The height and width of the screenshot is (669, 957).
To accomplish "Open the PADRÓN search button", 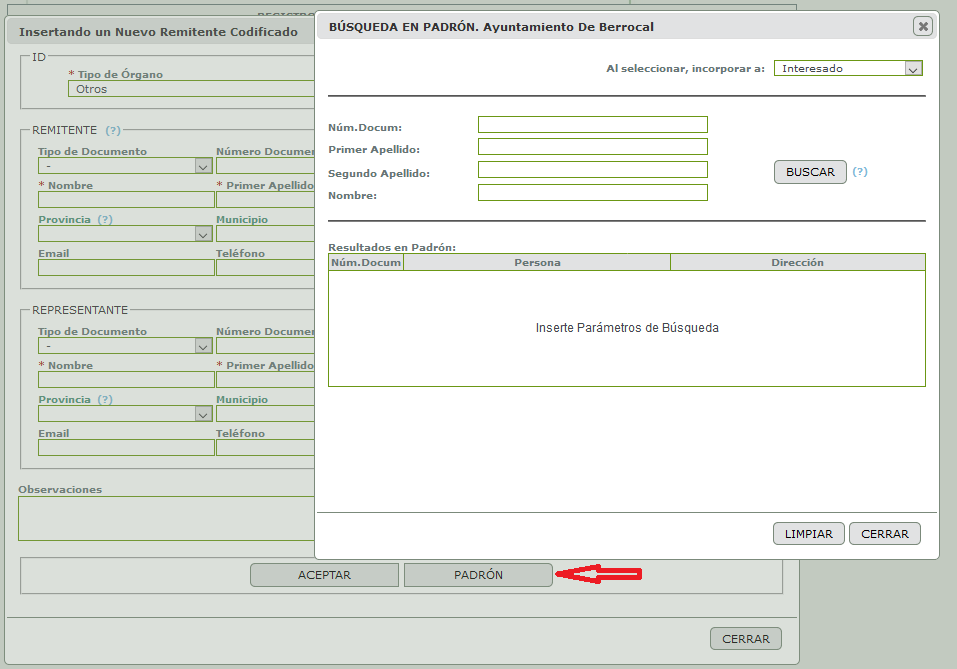I will (478, 575).
